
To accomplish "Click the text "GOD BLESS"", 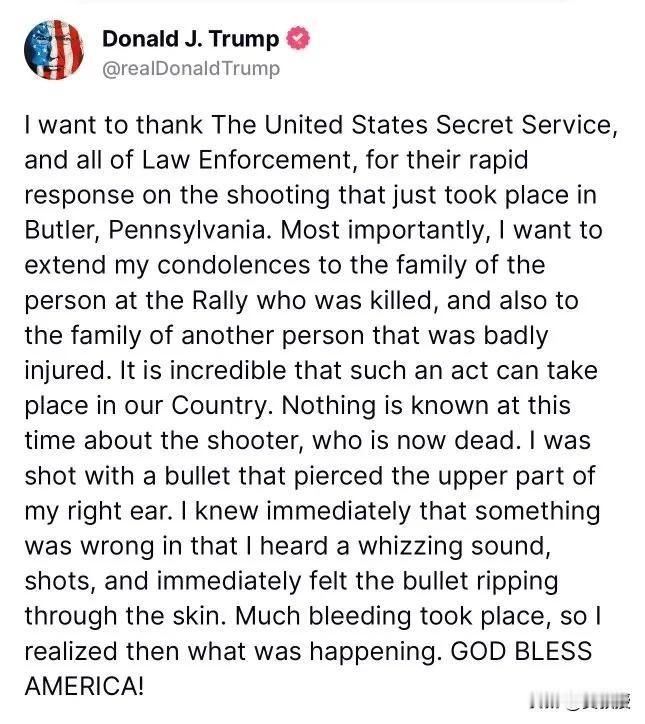I will 521,652.
